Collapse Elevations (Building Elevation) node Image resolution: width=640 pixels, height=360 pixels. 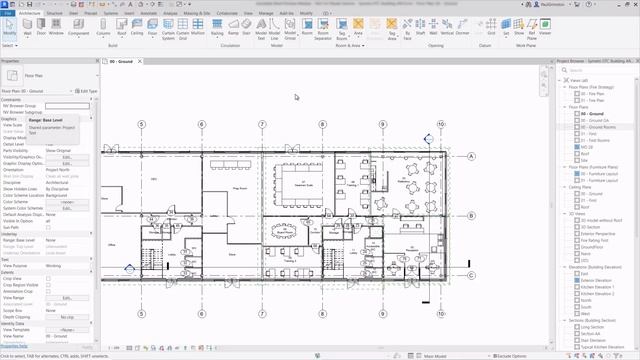pyautogui.click(x=565, y=267)
